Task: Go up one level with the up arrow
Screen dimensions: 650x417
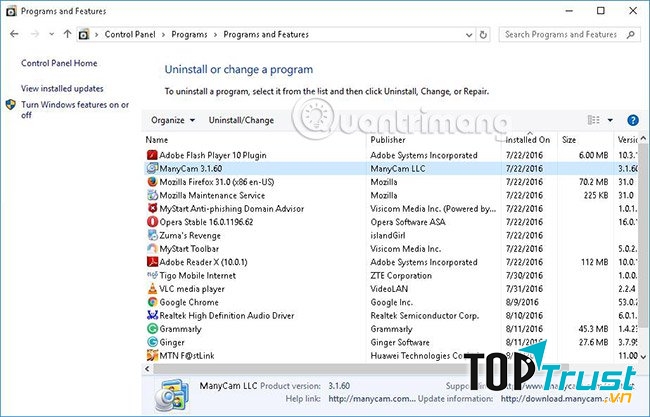Action: [x=67, y=35]
